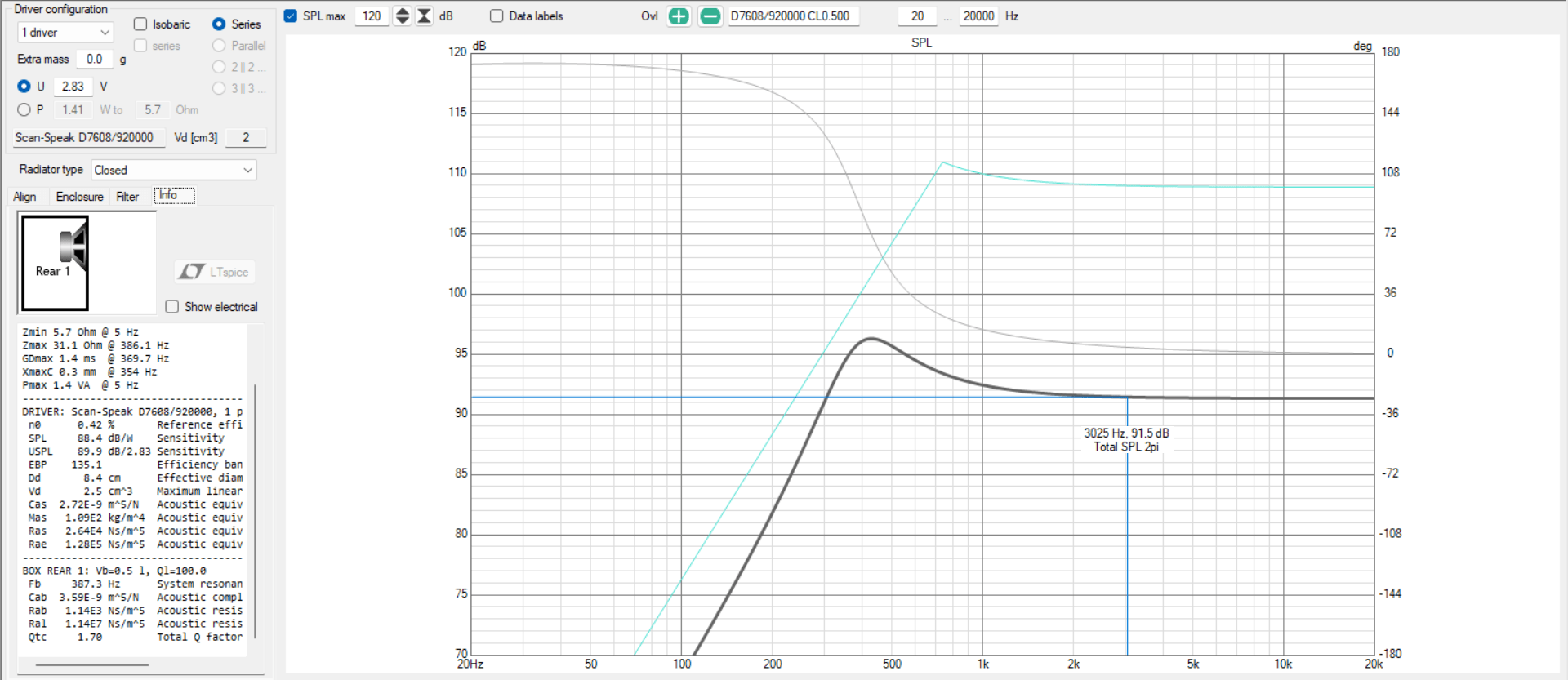
Task: Click the Vd [cm3] value field
Action: 246,138
